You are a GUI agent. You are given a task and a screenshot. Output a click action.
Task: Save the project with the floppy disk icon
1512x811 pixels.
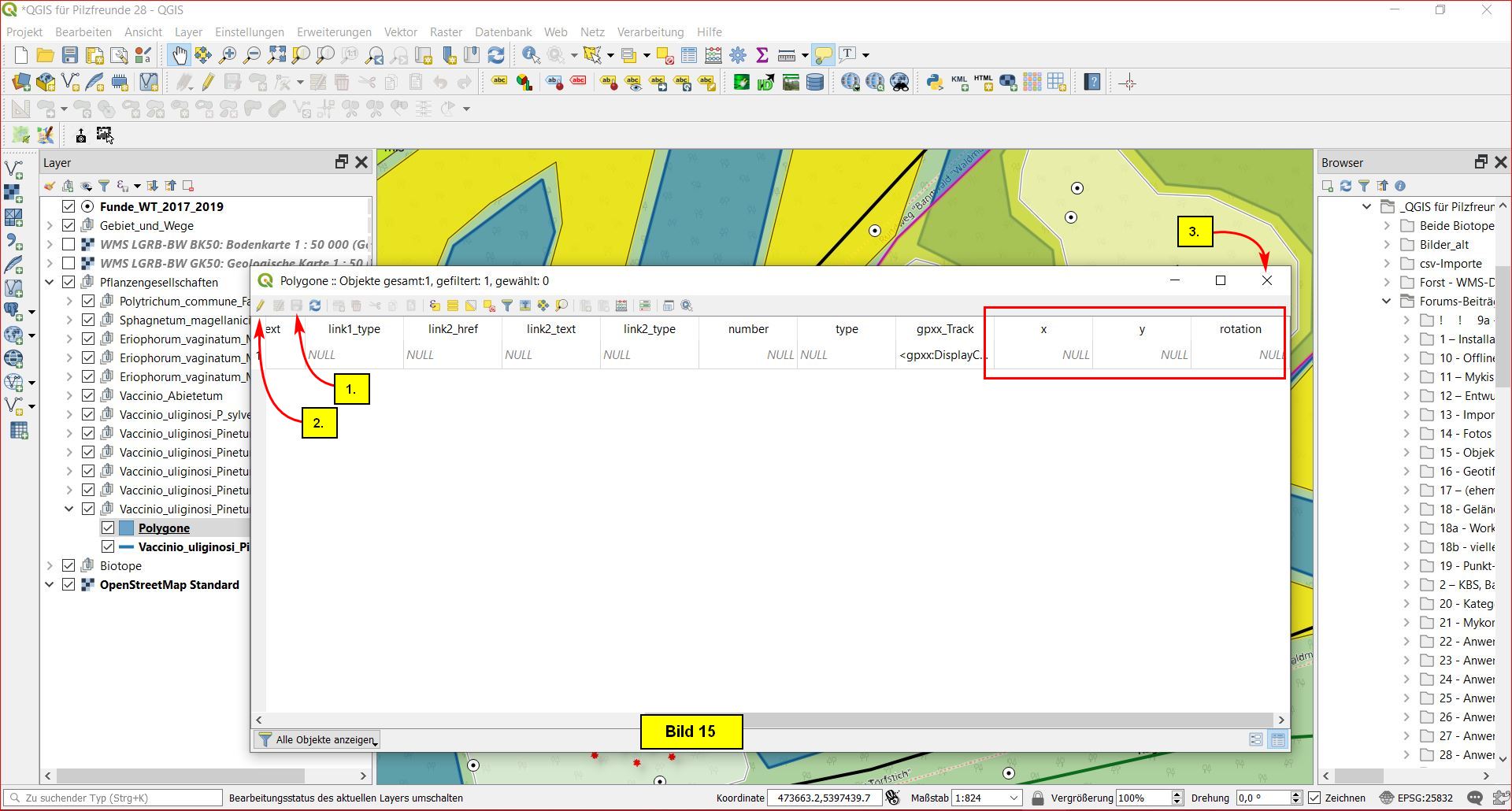click(x=70, y=55)
